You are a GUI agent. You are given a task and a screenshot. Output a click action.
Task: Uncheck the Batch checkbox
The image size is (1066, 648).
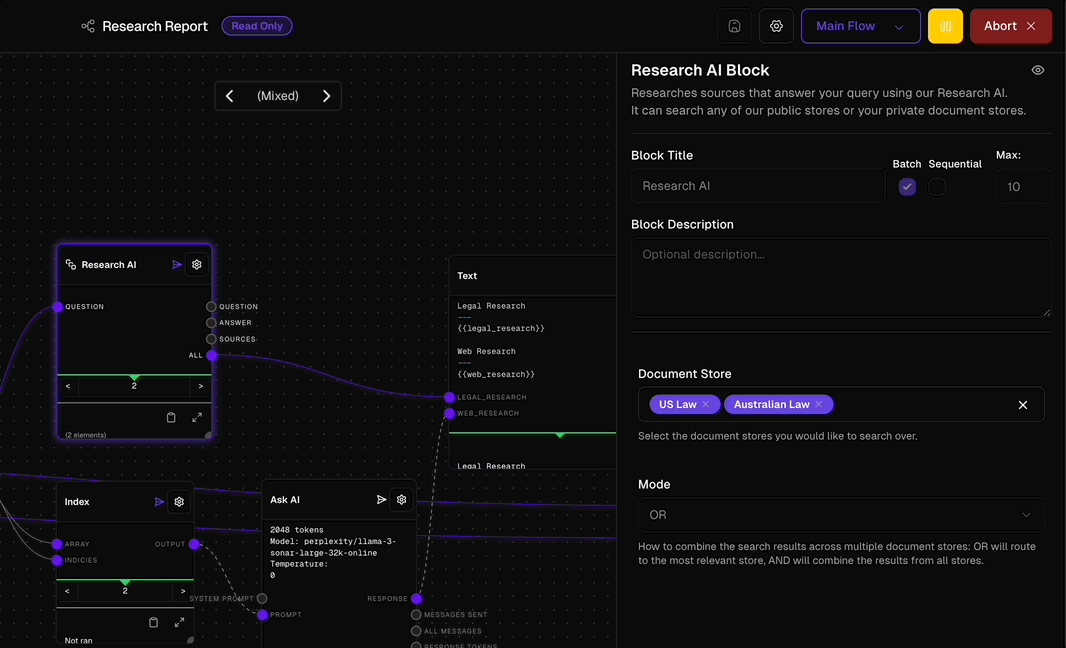907,186
